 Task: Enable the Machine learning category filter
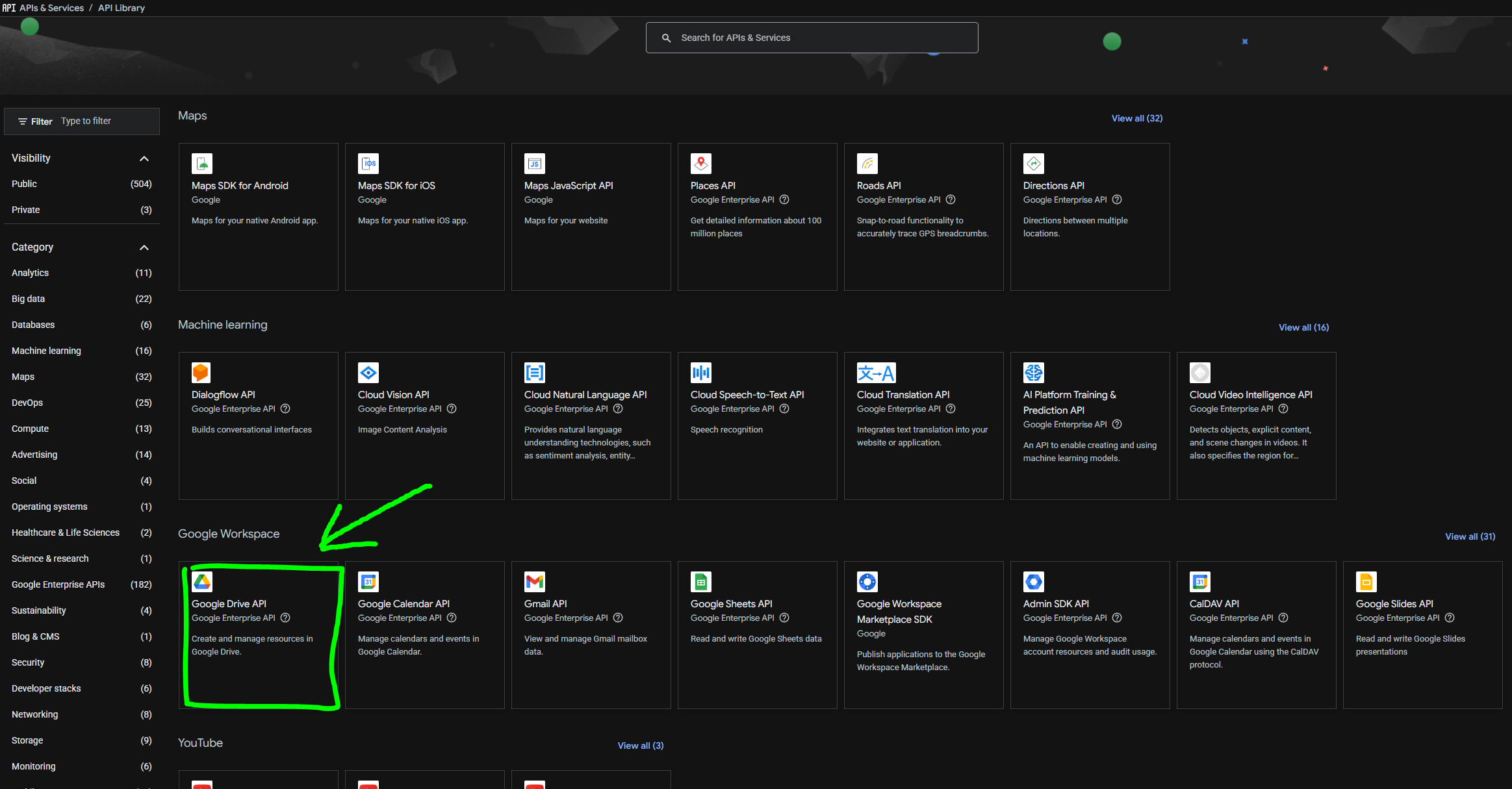pyautogui.click(x=45, y=351)
